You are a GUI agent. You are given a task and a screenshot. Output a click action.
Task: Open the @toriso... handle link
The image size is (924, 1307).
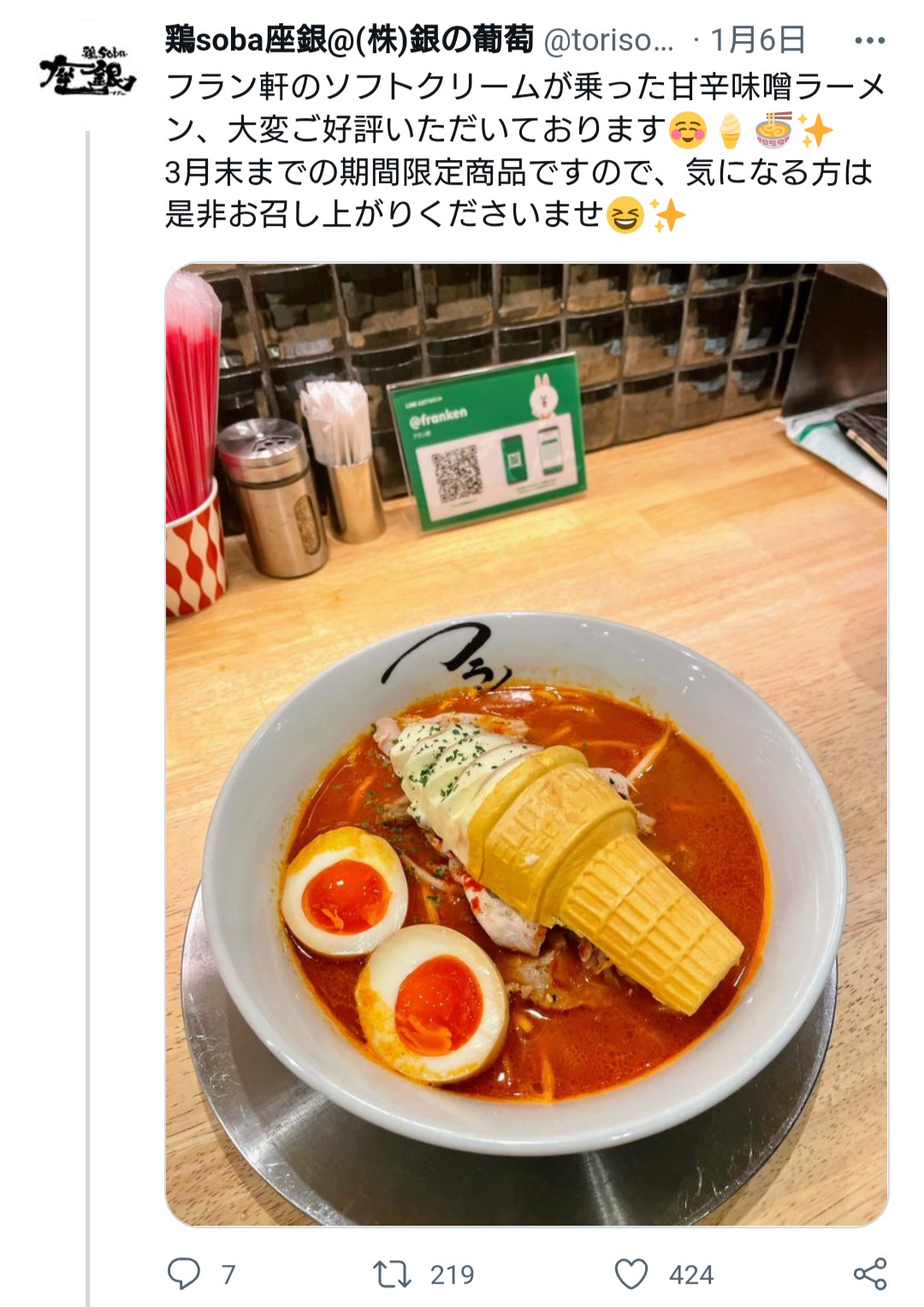point(609,40)
